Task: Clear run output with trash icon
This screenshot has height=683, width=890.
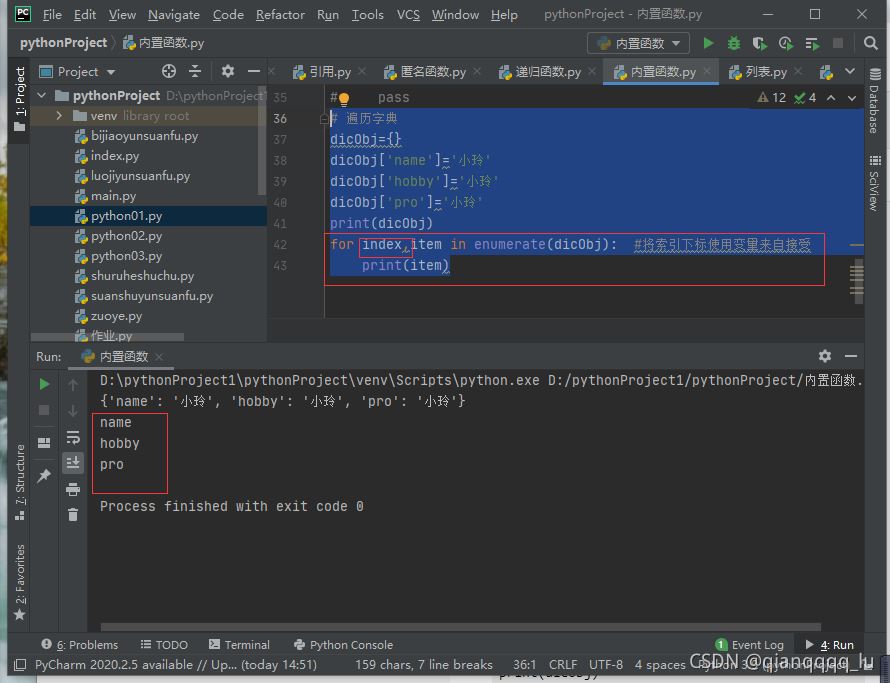Action: tap(73, 514)
